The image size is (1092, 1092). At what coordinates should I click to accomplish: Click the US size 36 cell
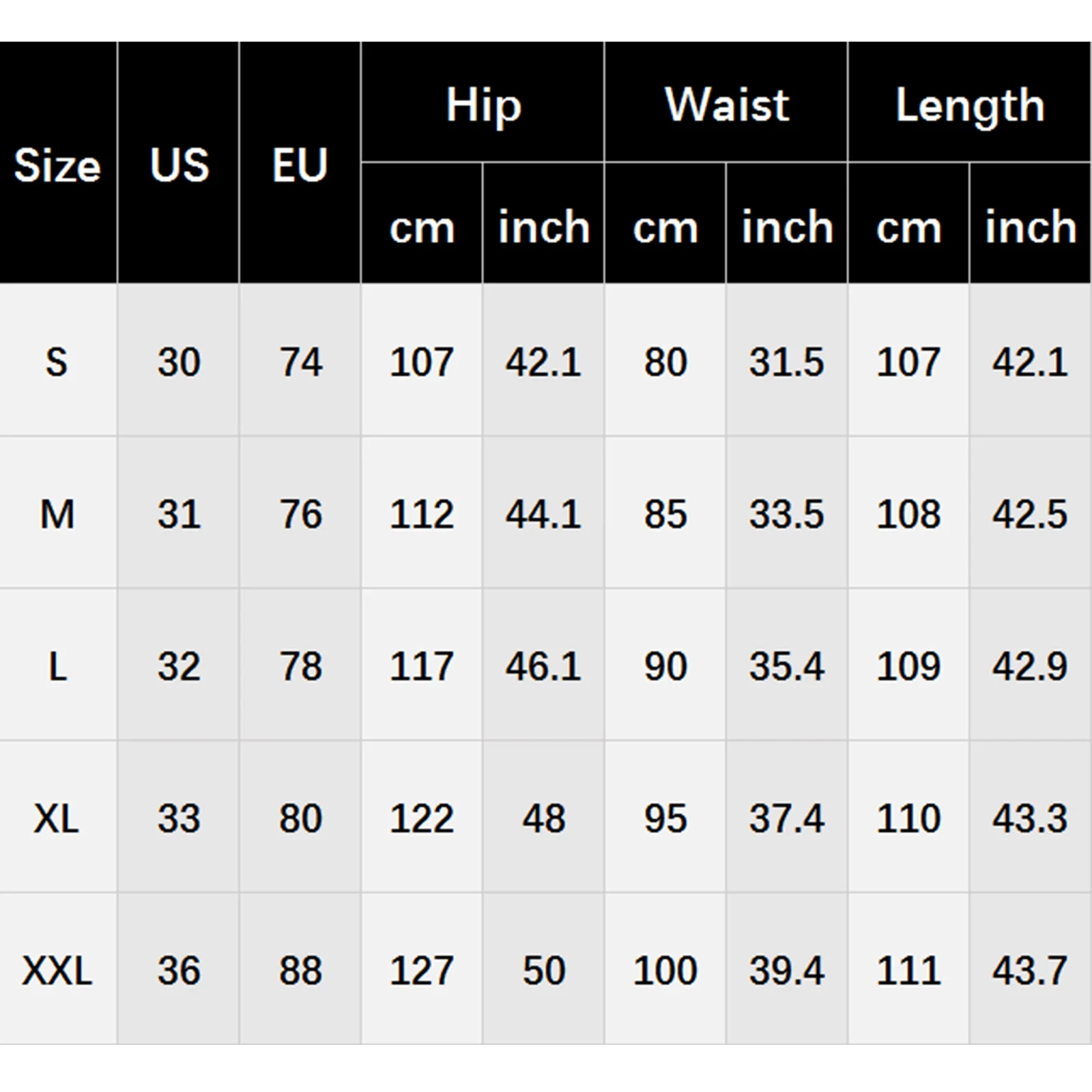point(179,970)
